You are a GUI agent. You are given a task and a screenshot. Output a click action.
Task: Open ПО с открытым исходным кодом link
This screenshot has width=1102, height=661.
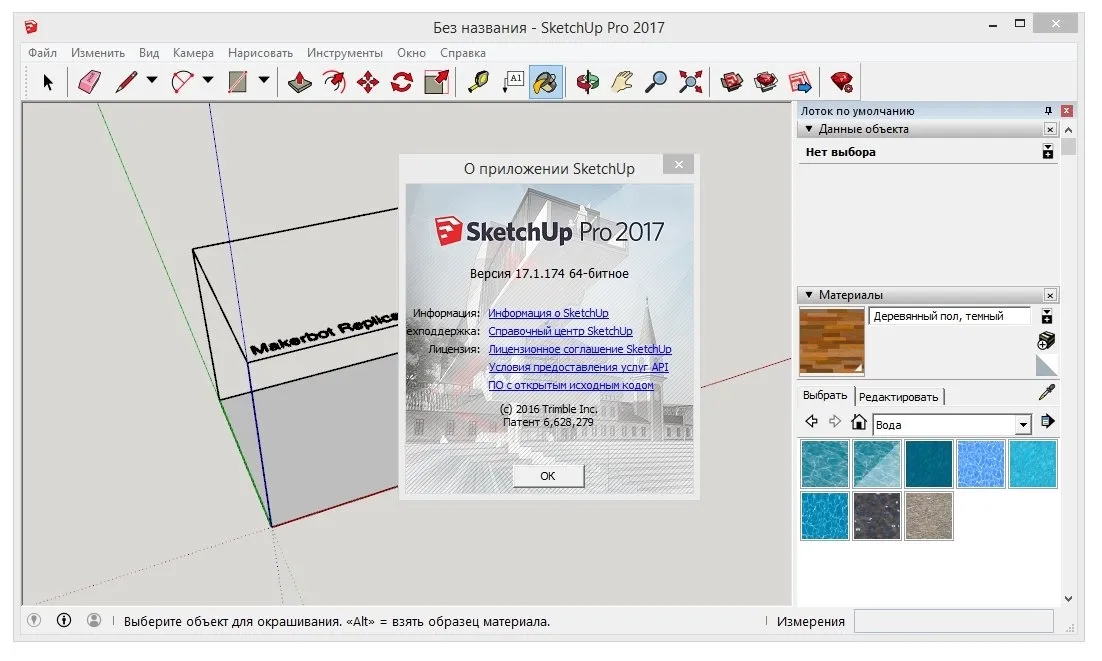click(x=571, y=385)
